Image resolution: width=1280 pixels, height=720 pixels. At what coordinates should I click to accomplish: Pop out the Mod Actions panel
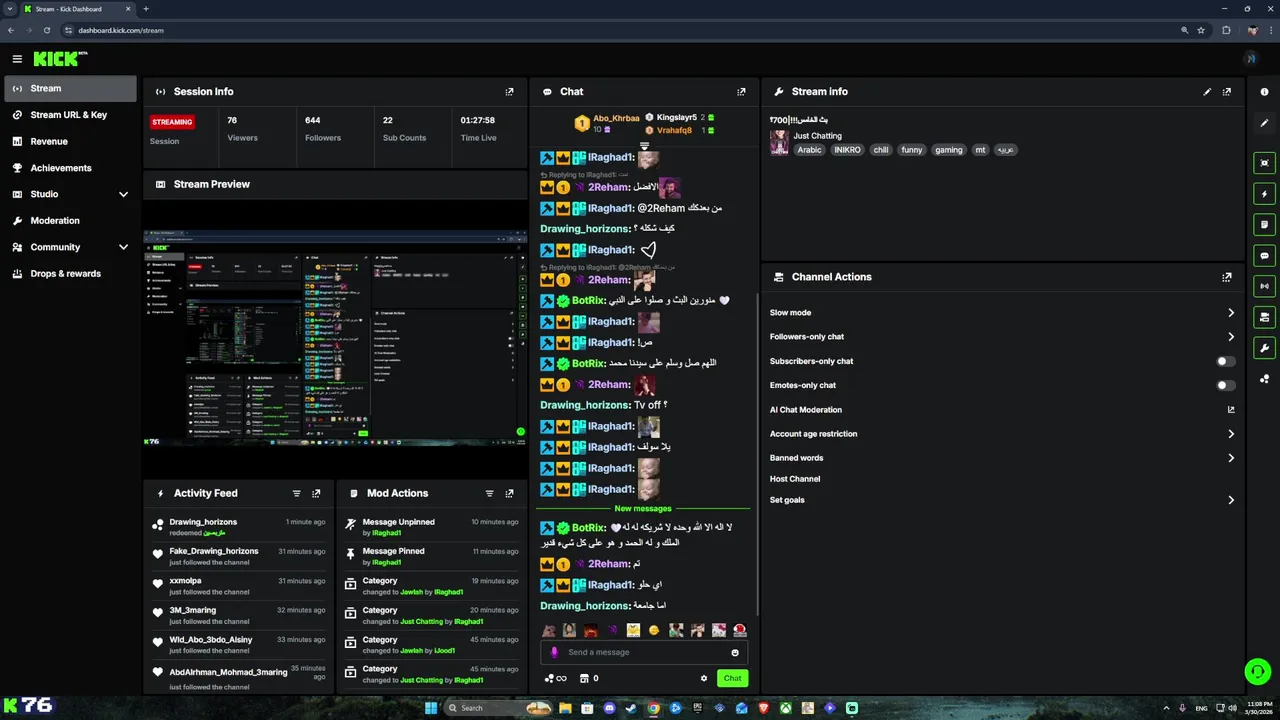pos(509,494)
